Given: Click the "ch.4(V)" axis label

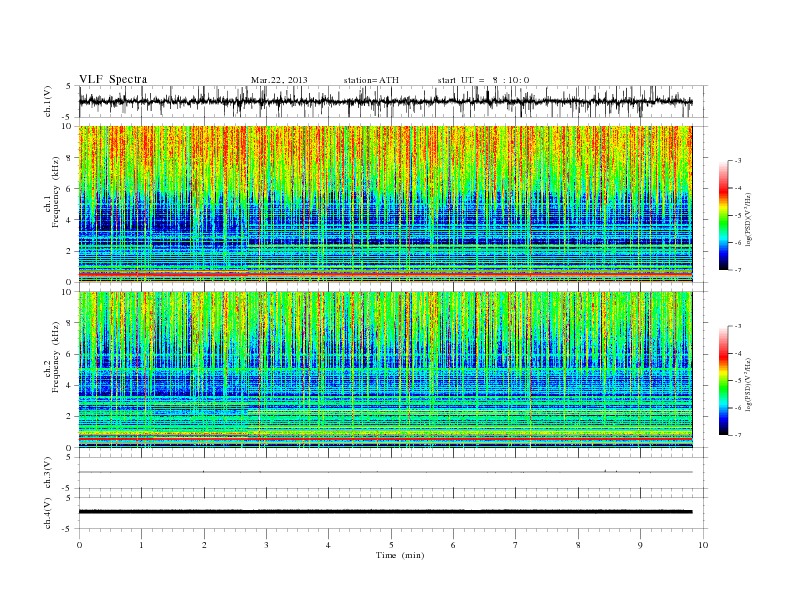Looking at the screenshot, I should (x=47, y=513).
